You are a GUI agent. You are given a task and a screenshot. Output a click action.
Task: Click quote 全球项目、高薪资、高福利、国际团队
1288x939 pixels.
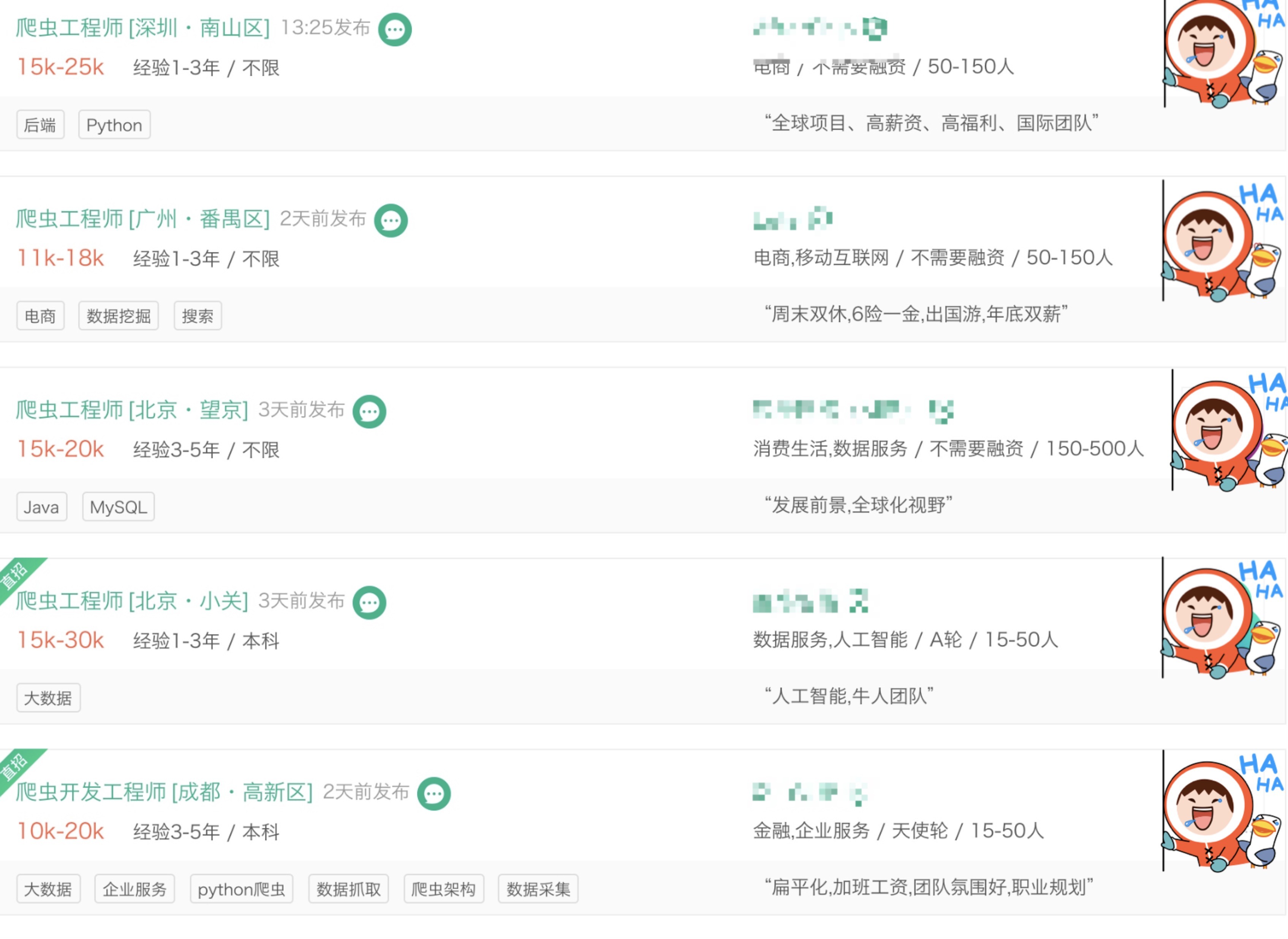(x=932, y=123)
